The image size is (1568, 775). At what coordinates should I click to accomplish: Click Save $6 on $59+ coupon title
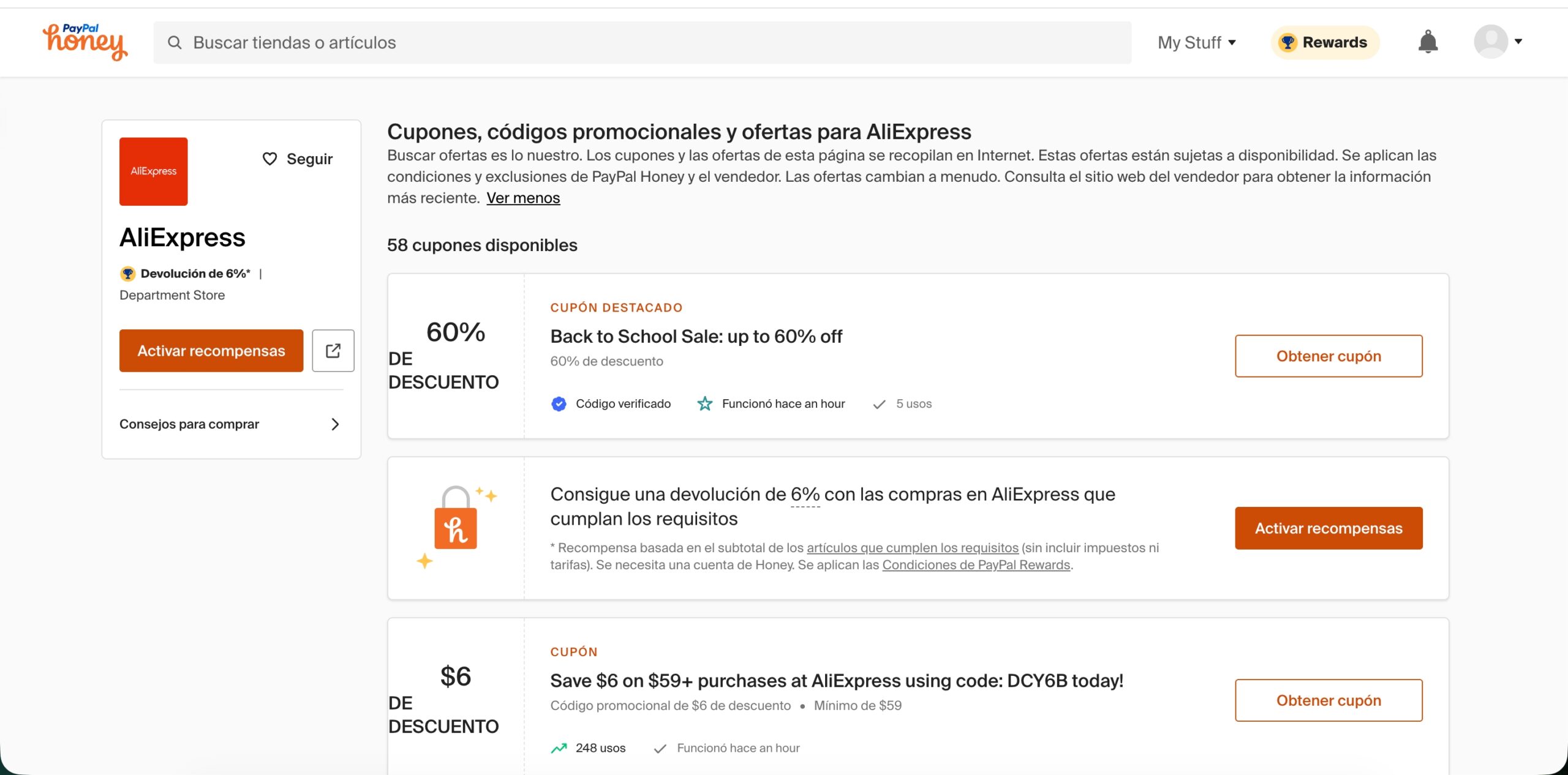pos(837,681)
